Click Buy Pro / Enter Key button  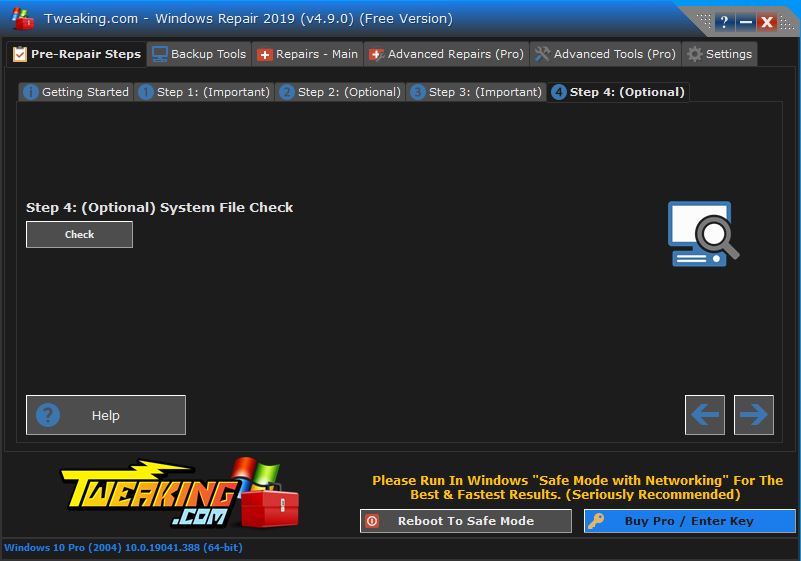pos(690,521)
